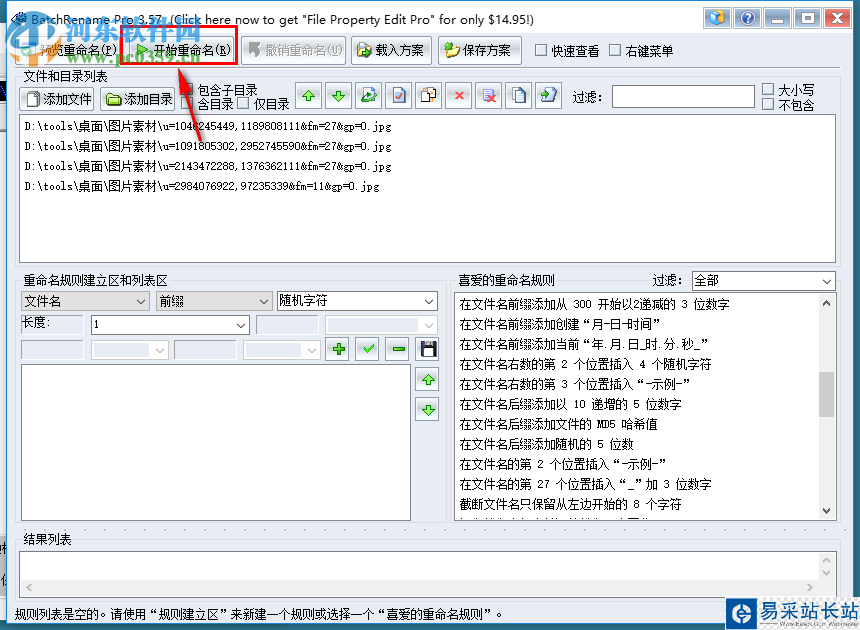
Task: Click 添加文件 add files button
Action: pos(58,99)
